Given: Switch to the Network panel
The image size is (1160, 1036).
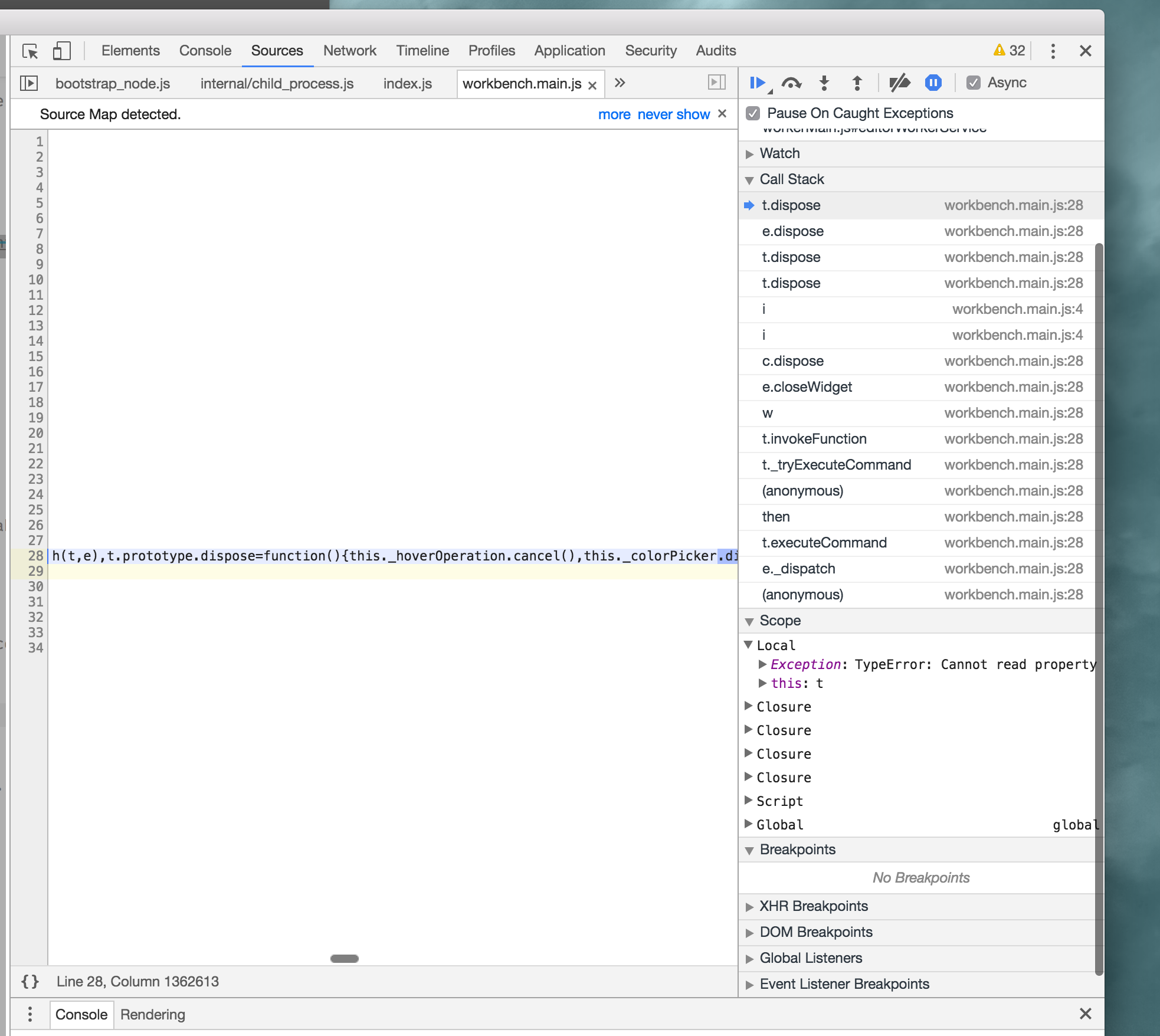Looking at the screenshot, I should pos(349,51).
